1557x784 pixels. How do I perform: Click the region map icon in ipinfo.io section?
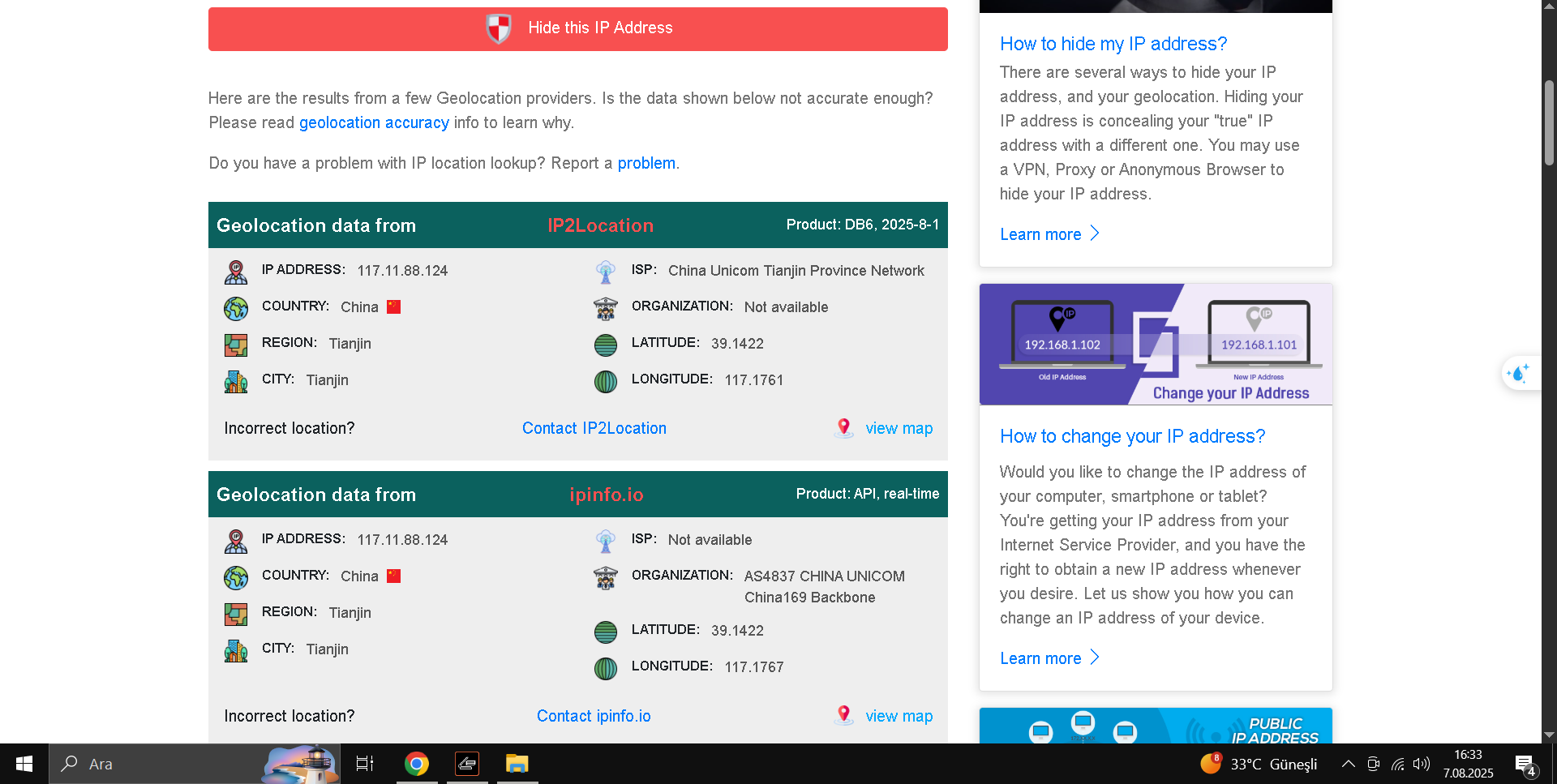point(236,614)
